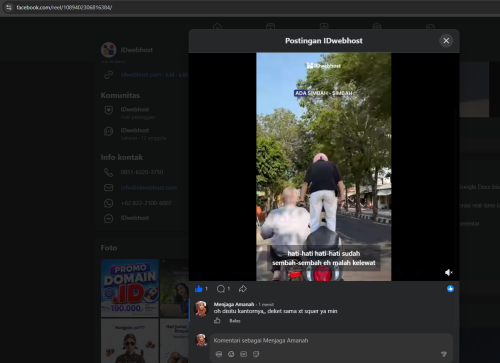Click phone icon in Info kontak
This screenshot has height=363, width=500.
(x=109, y=172)
